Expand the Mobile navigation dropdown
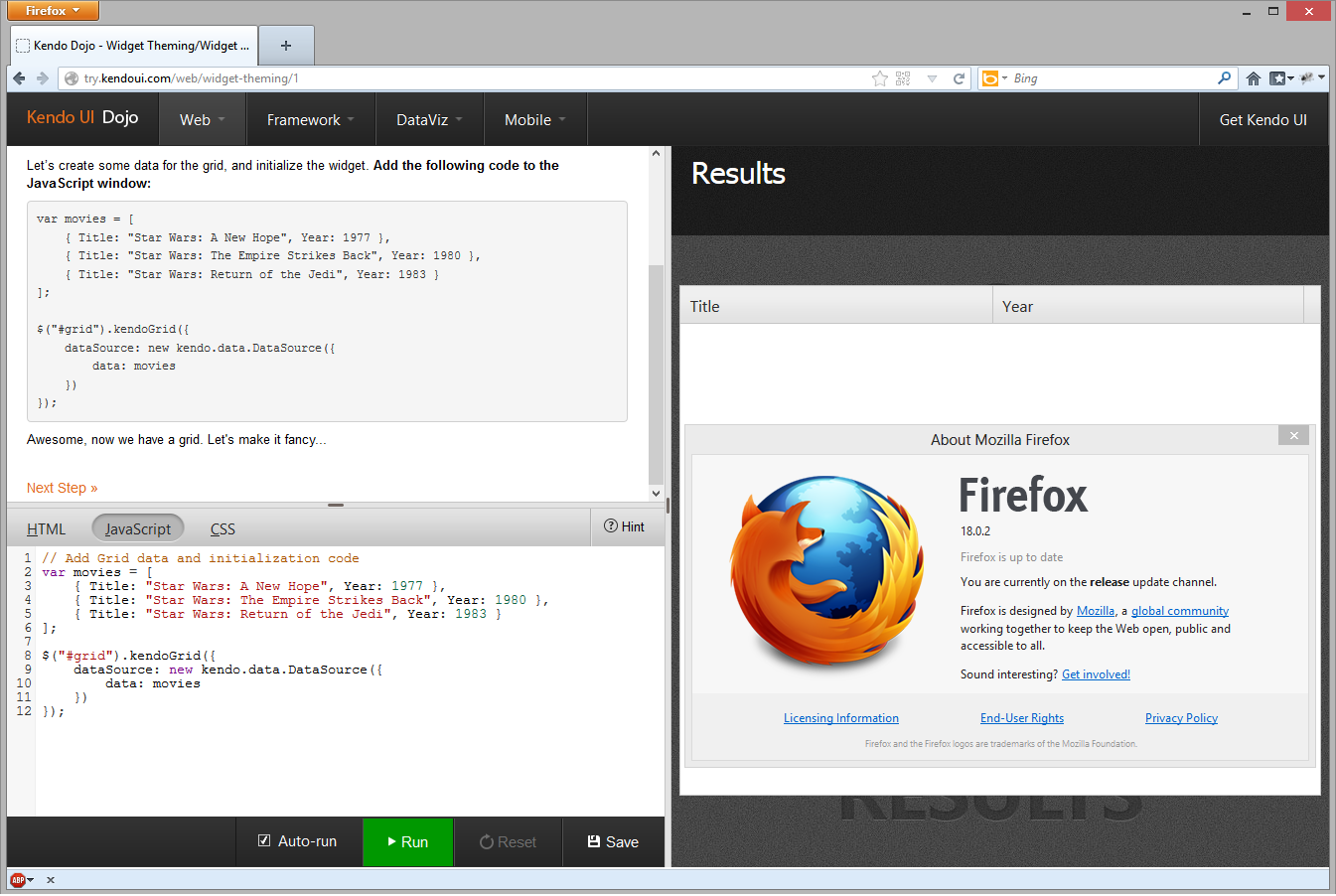Screen dimensions: 1336x896 535,120
